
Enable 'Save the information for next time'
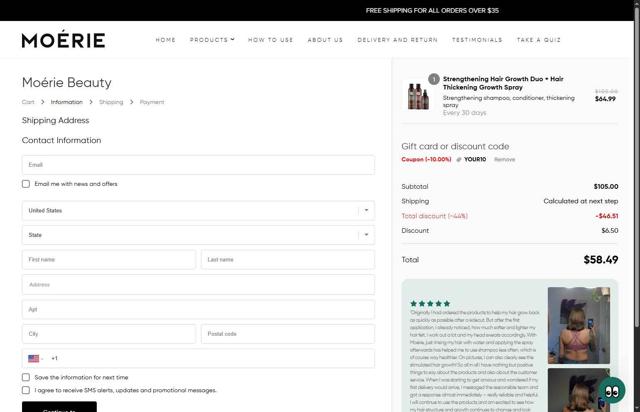tap(26, 377)
